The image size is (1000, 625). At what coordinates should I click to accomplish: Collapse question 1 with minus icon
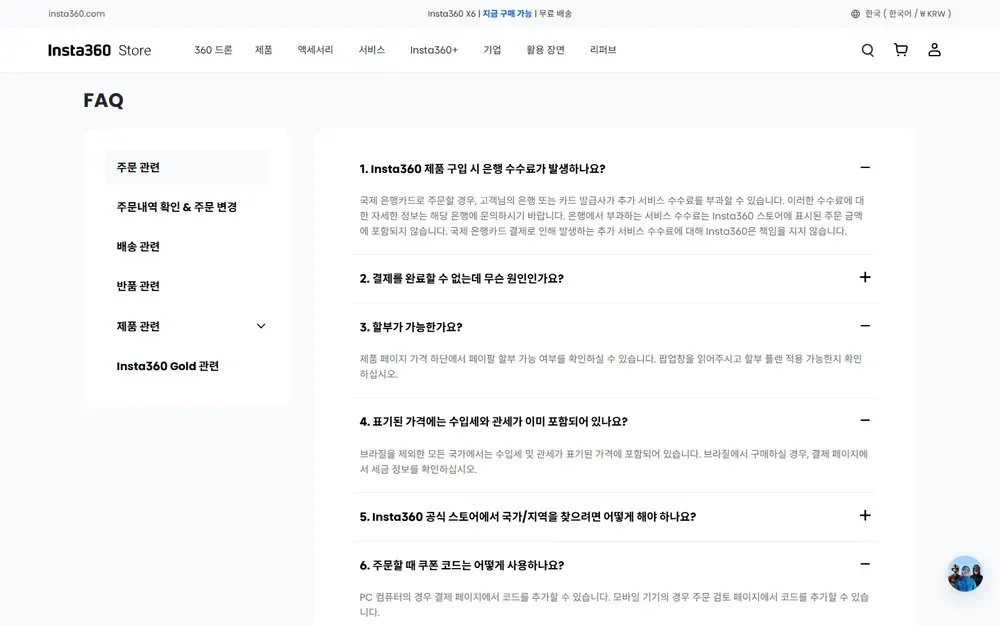pyautogui.click(x=865, y=168)
